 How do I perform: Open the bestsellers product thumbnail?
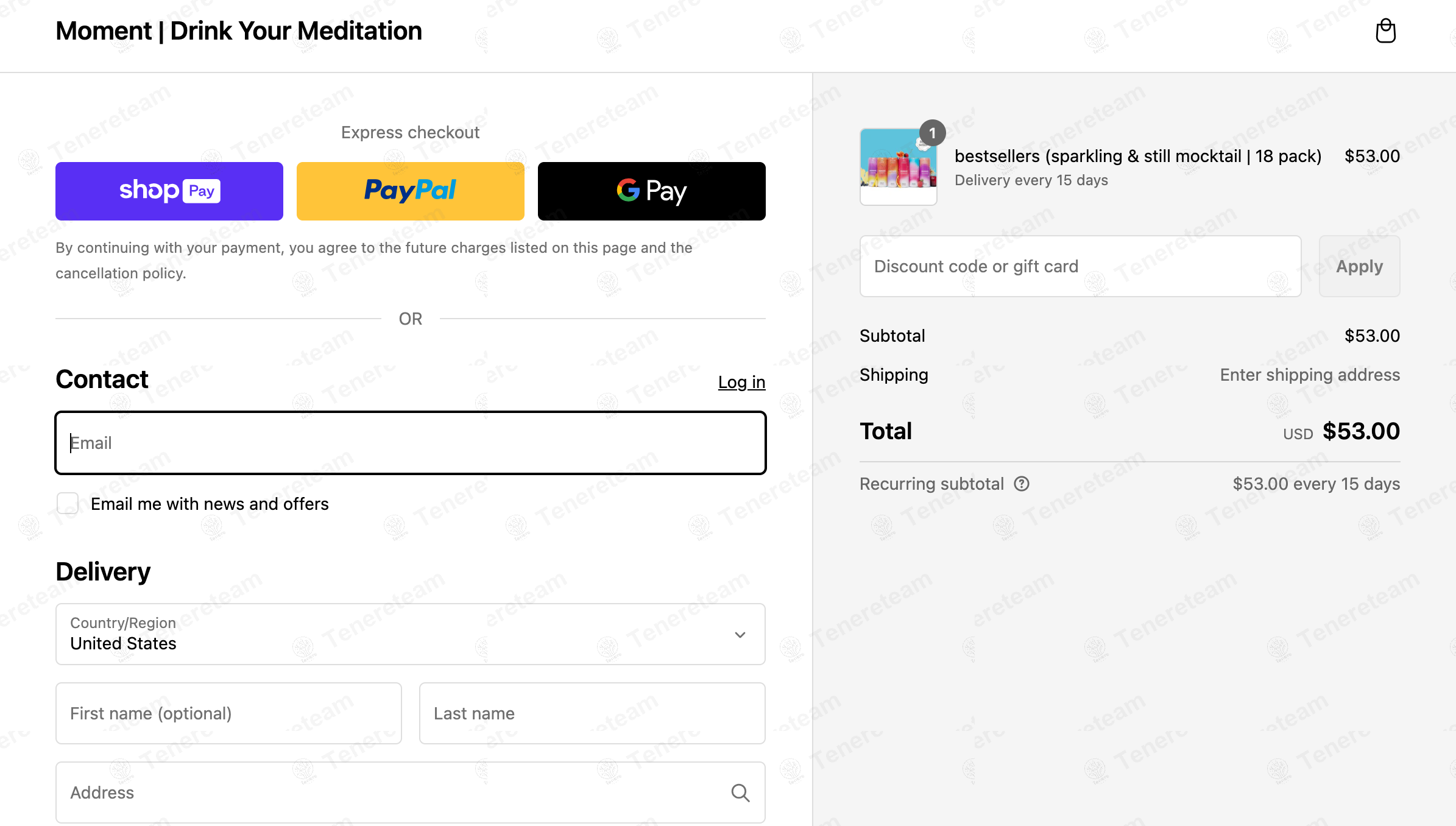[x=899, y=166]
